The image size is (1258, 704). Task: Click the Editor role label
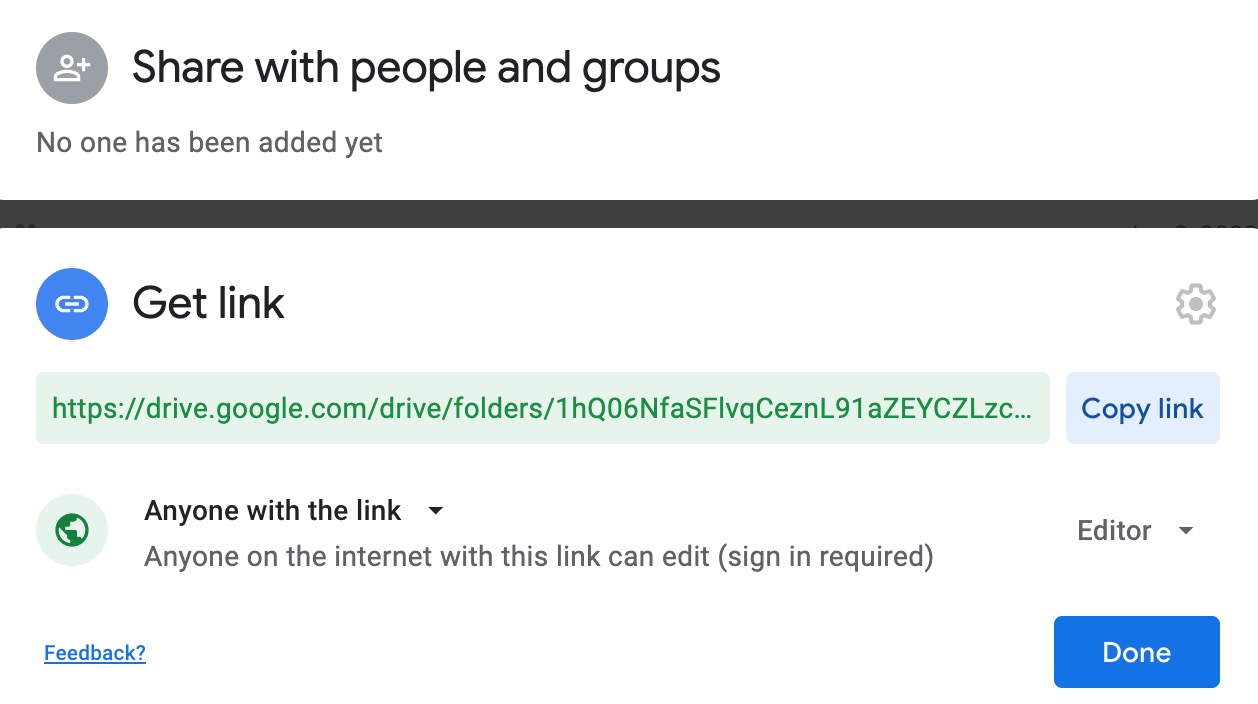[x=1114, y=530]
